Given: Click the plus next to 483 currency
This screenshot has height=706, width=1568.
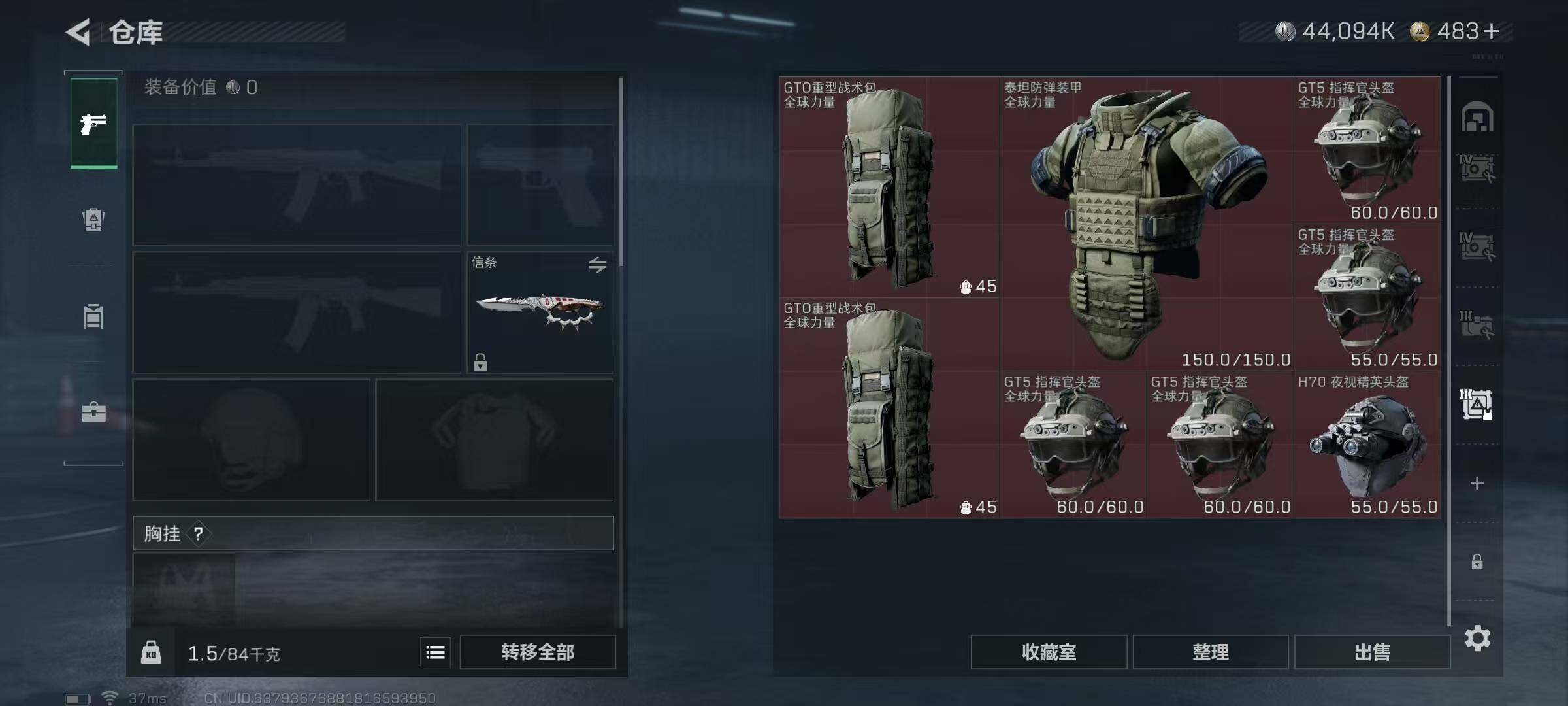Looking at the screenshot, I should click(1492, 31).
